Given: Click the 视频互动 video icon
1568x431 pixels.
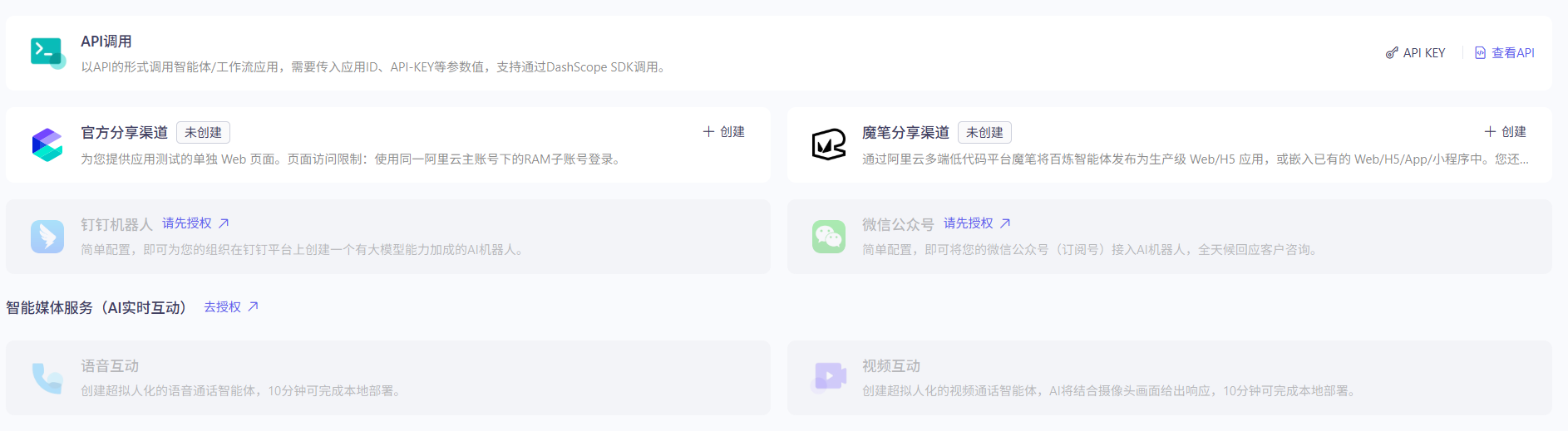Looking at the screenshot, I should pos(829,377).
